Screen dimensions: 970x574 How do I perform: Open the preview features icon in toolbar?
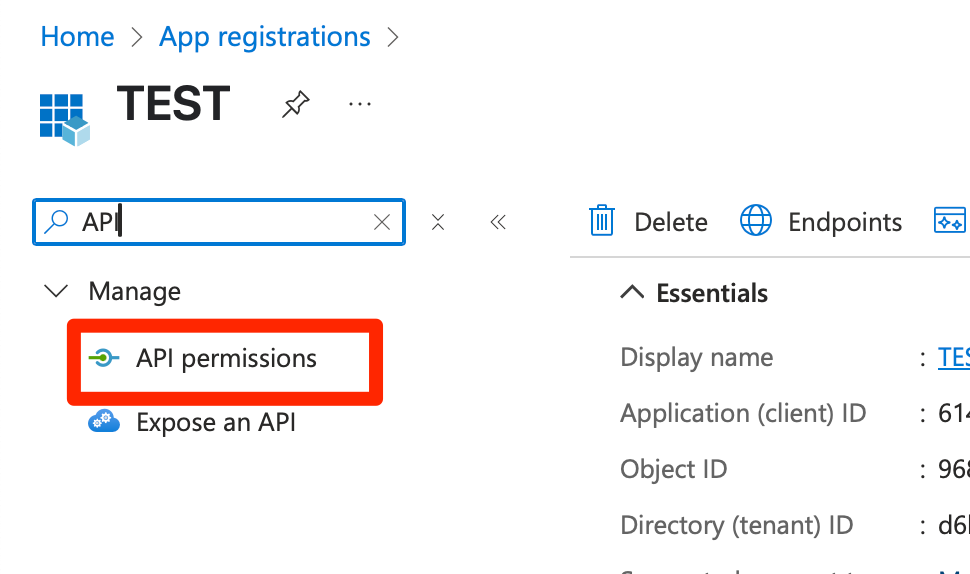(949, 221)
